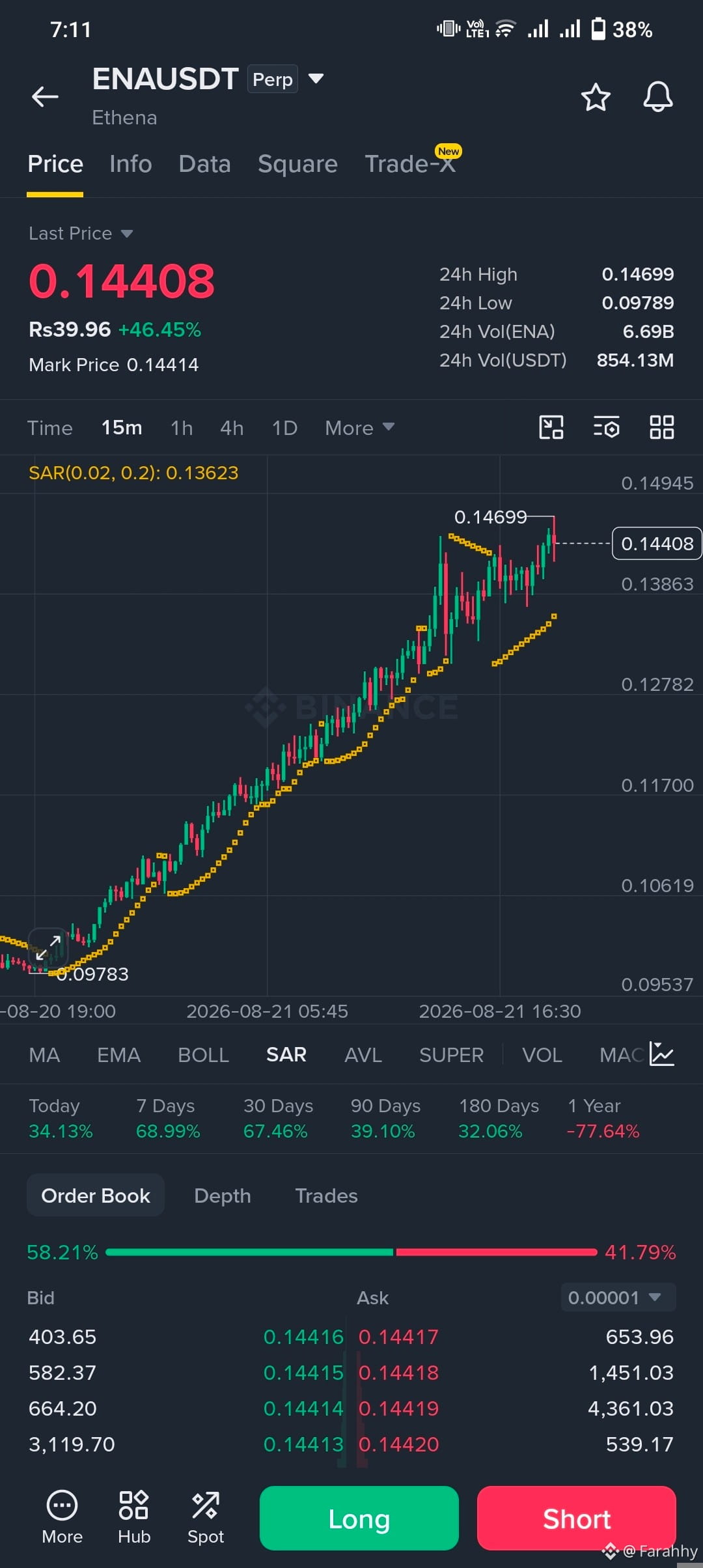The image size is (703, 1568).
Task: Tap the red Short button
Action: [x=577, y=1518]
